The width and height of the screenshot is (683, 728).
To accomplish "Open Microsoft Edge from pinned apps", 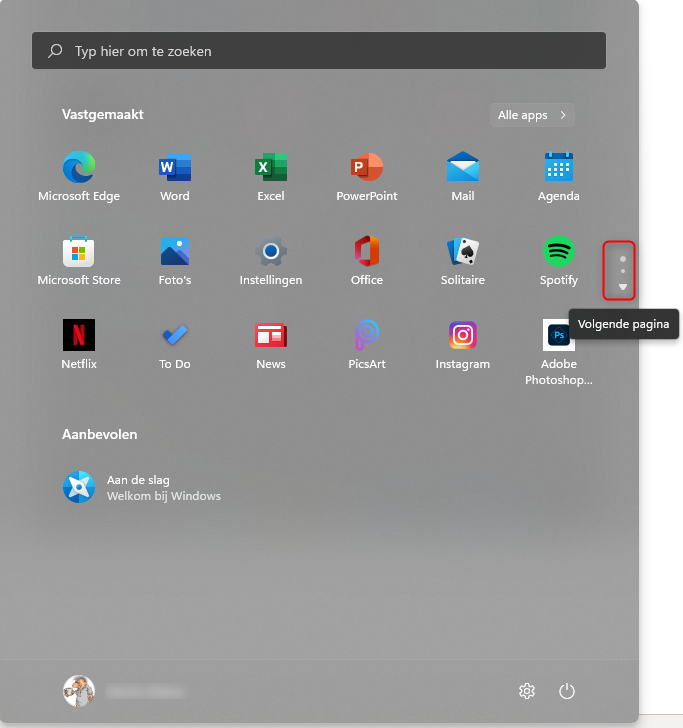I will pos(79,176).
